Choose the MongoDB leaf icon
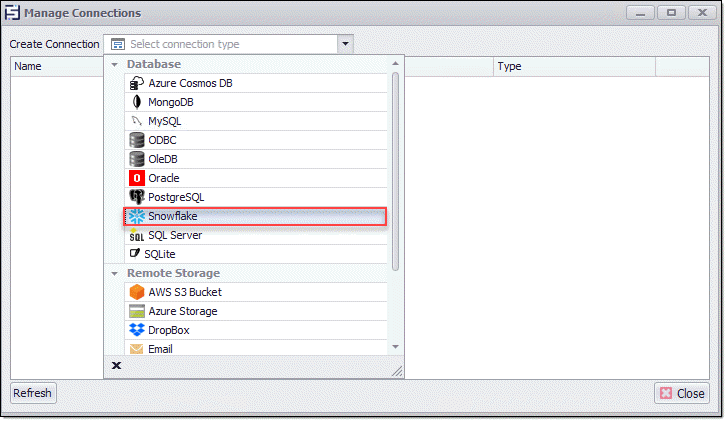The height and width of the screenshot is (422, 727). tap(137, 102)
